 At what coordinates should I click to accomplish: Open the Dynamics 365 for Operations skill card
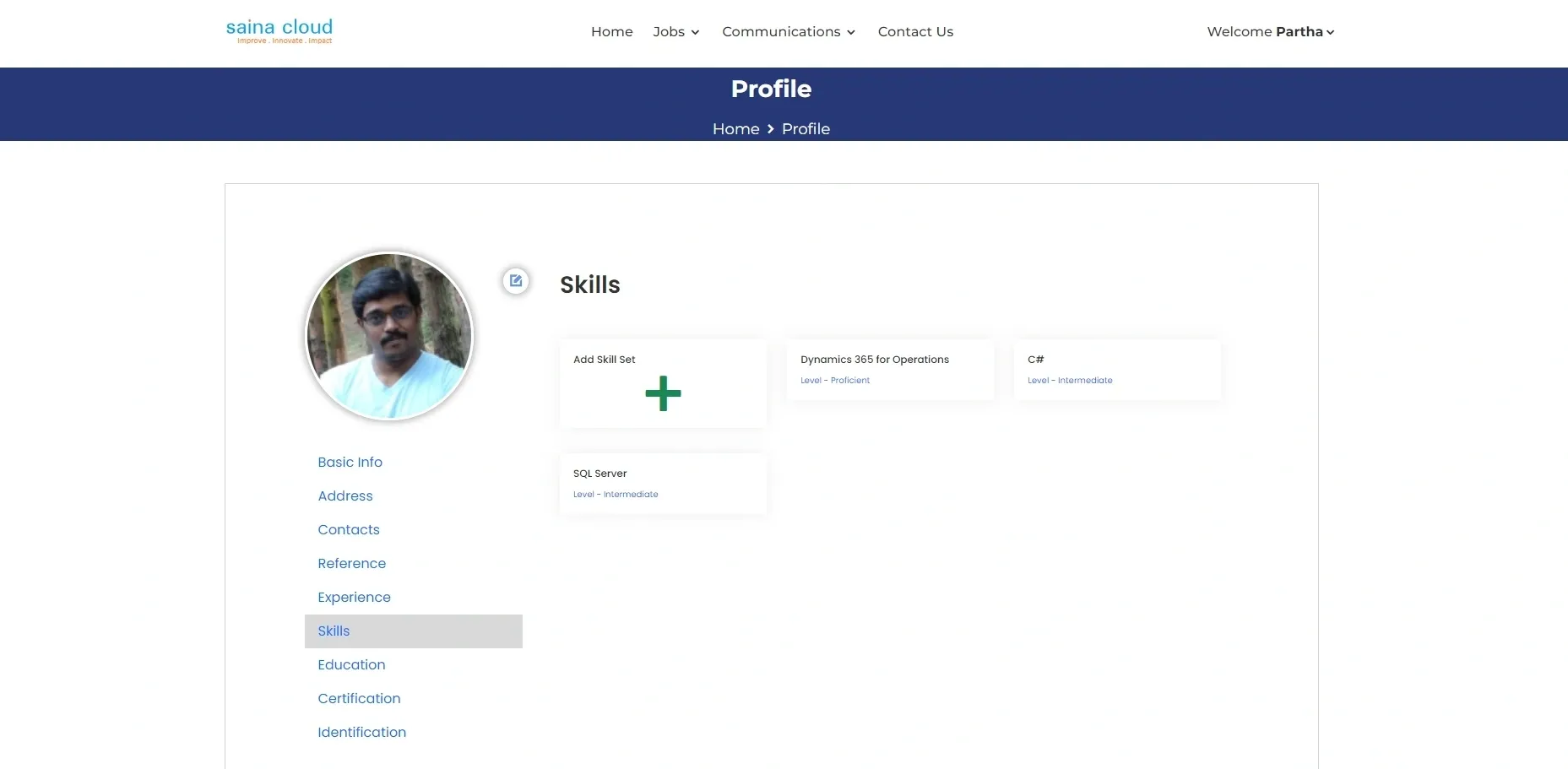coord(890,370)
